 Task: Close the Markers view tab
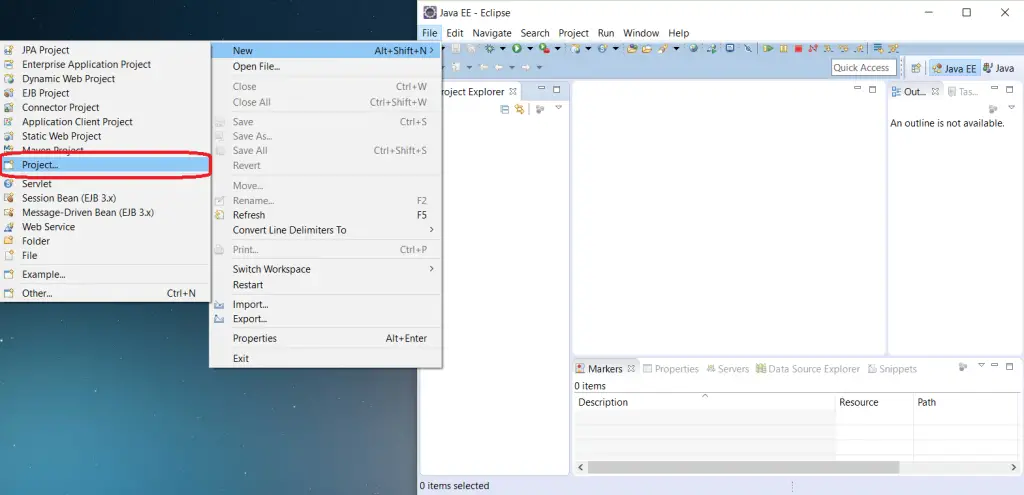point(631,368)
